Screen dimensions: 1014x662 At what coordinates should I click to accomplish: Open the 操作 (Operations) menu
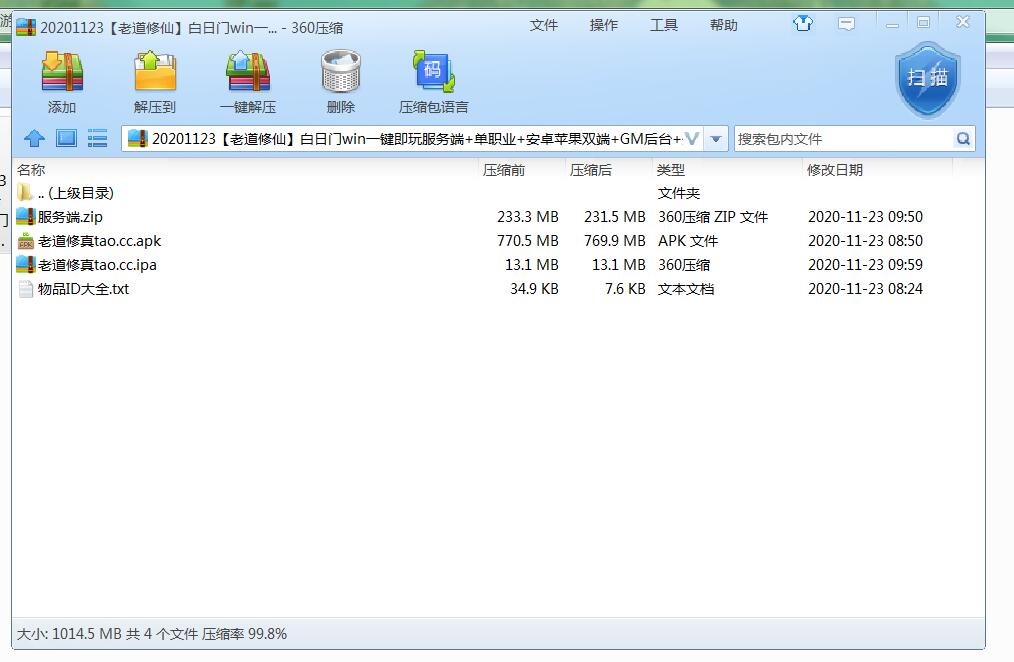604,25
